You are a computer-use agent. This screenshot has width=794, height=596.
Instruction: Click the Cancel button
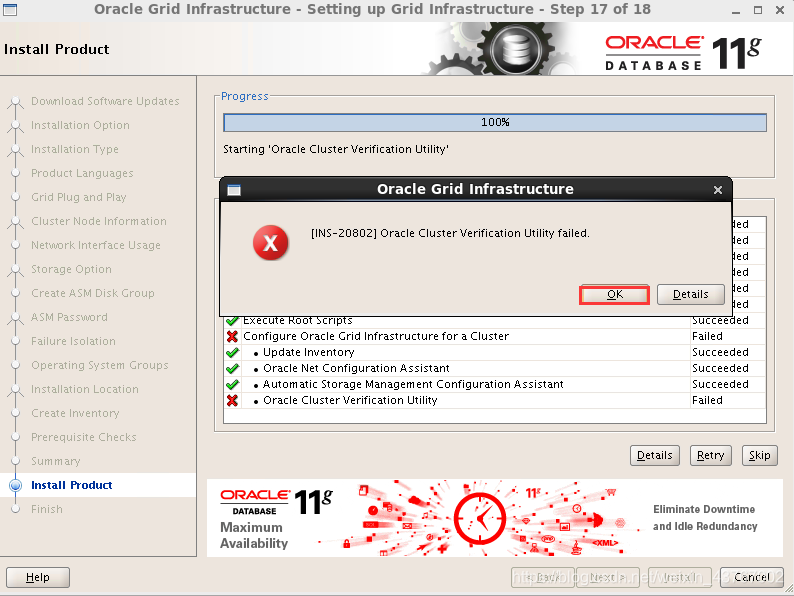pyautogui.click(x=751, y=577)
